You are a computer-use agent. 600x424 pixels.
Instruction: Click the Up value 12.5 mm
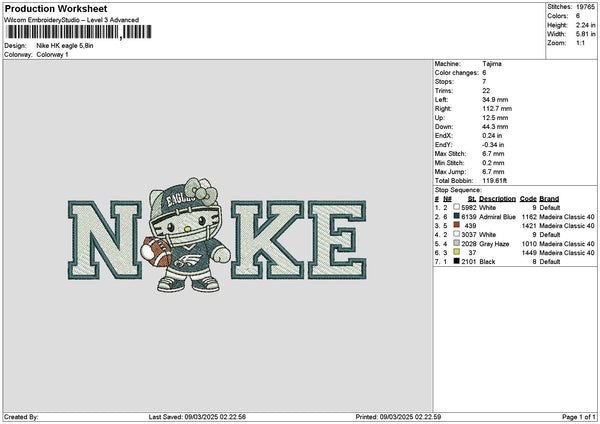[x=495, y=118]
